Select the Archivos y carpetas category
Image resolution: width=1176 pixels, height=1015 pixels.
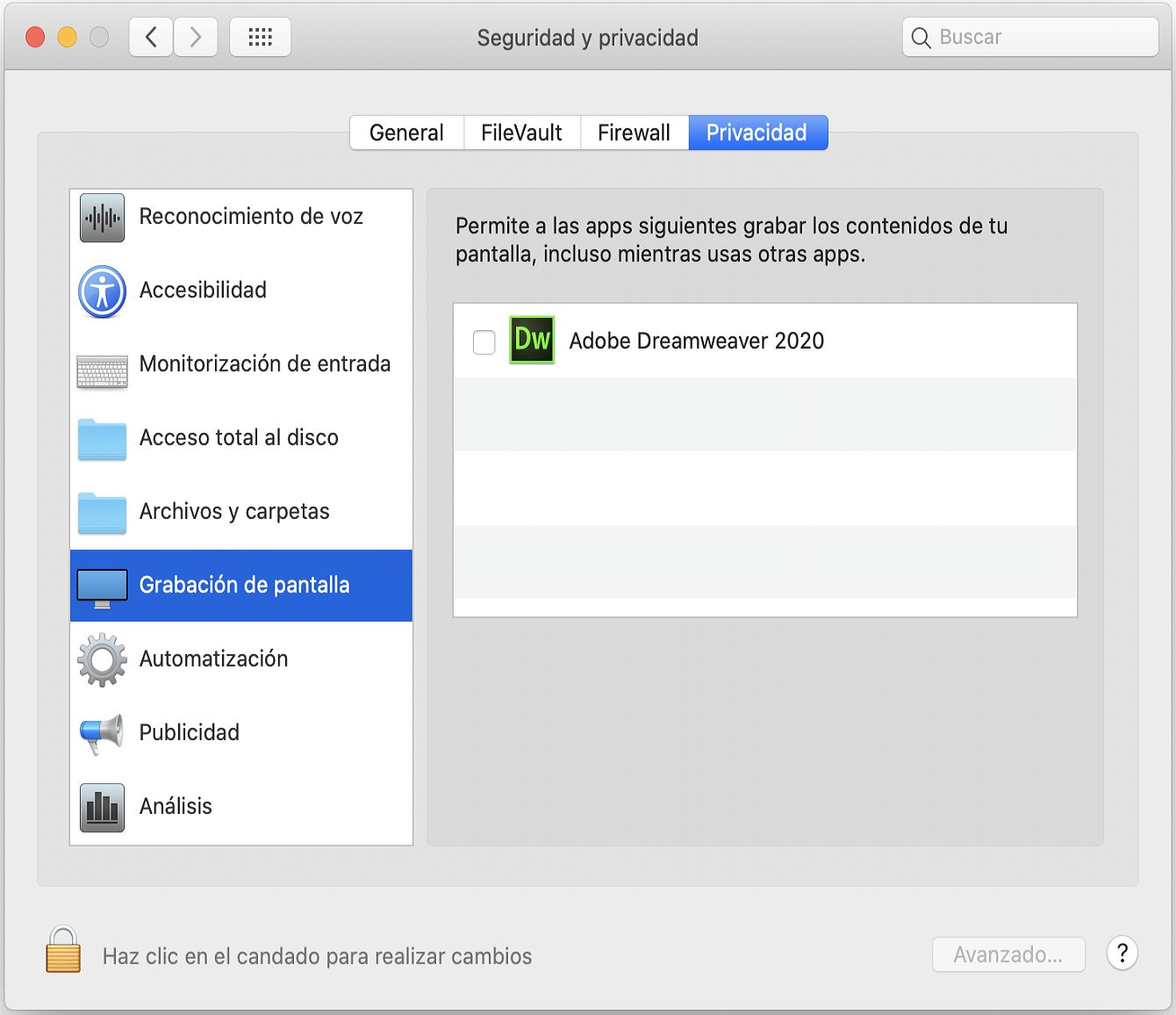pos(234,512)
